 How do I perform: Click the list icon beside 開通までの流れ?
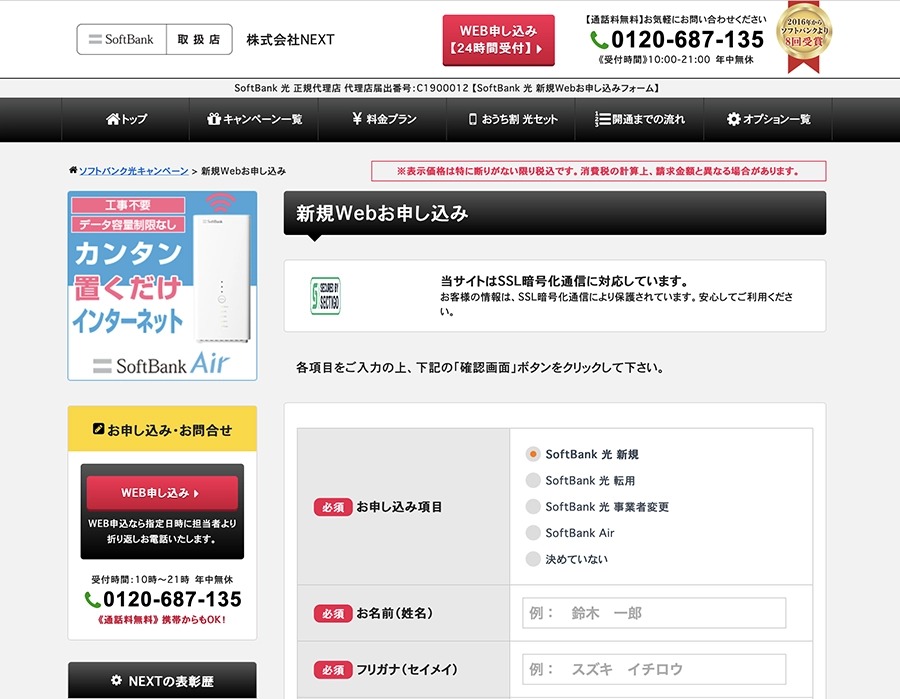point(602,119)
